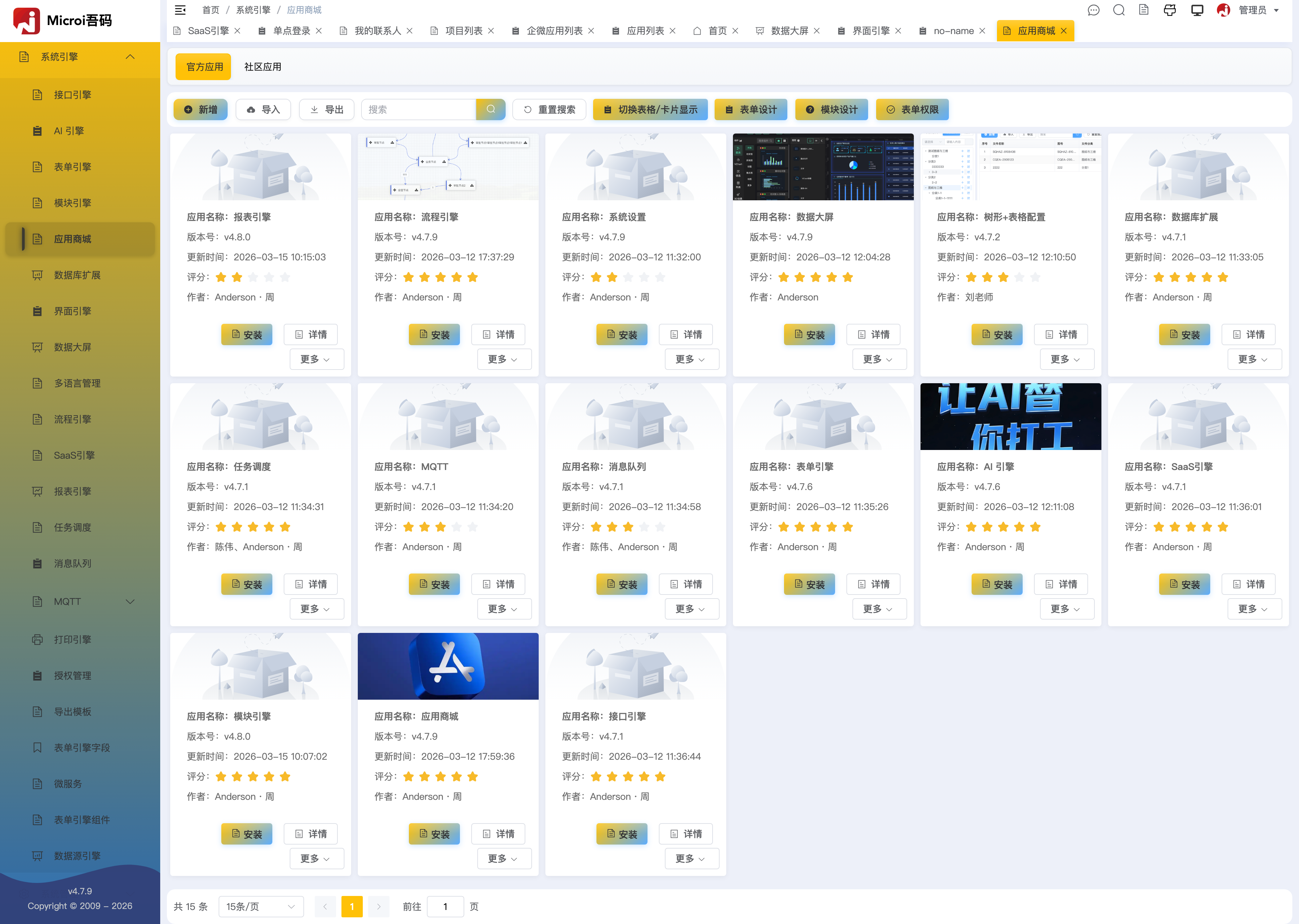
Task: Select the 社区应用 option
Action: (262, 66)
